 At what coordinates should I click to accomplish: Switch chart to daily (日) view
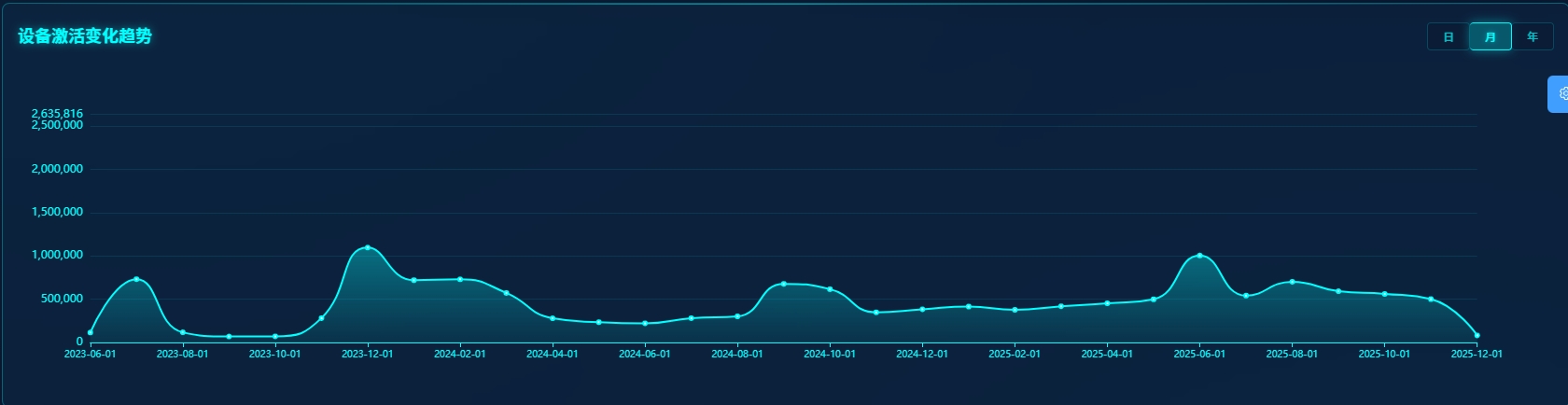(1449, 37)
